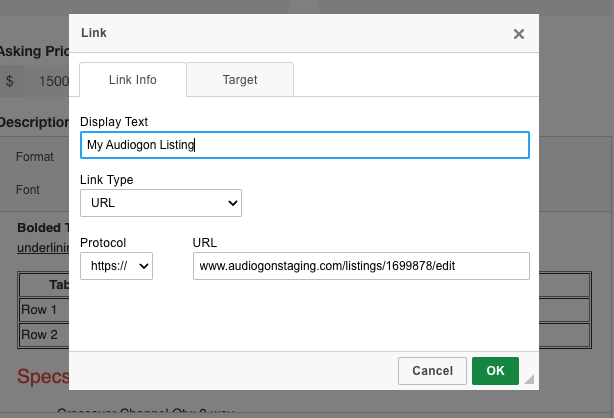Click the Font label in editor toolbar
614x418 pixels.
coord(28,190)
